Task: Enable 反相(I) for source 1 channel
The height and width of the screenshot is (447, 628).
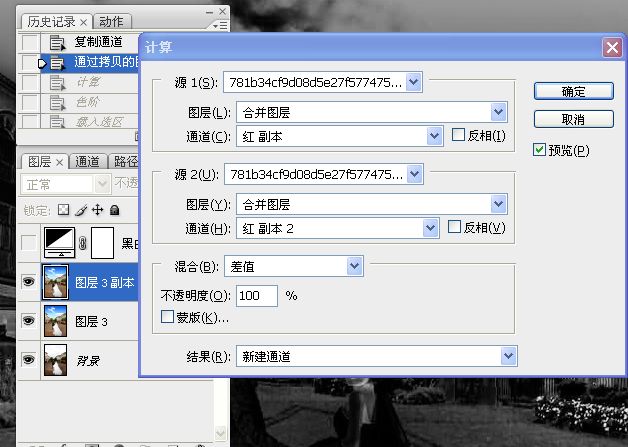Action: coord(458,135)
